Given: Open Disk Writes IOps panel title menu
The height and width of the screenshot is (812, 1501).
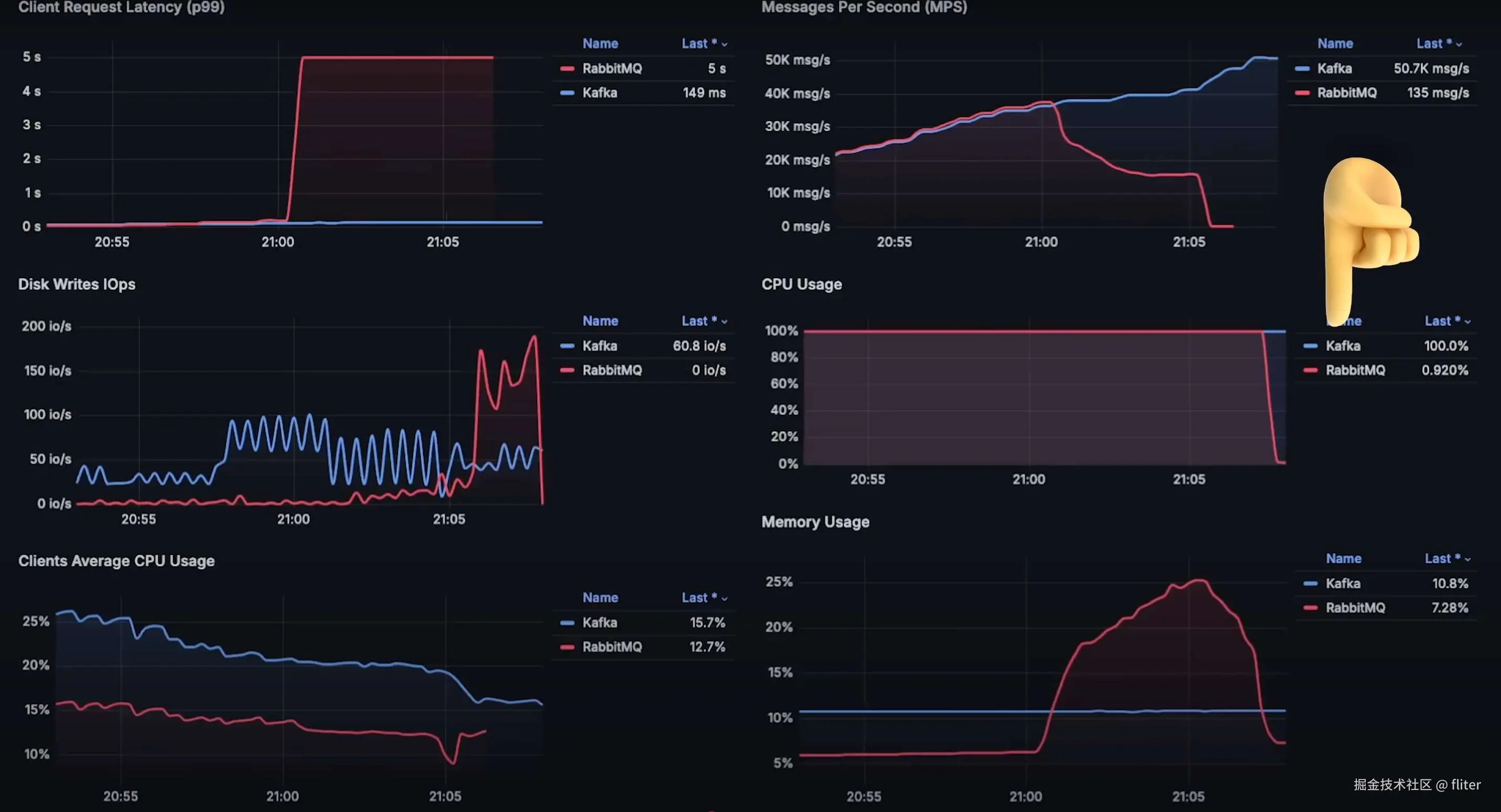Looking at the screenshot, I should (77, 284).
